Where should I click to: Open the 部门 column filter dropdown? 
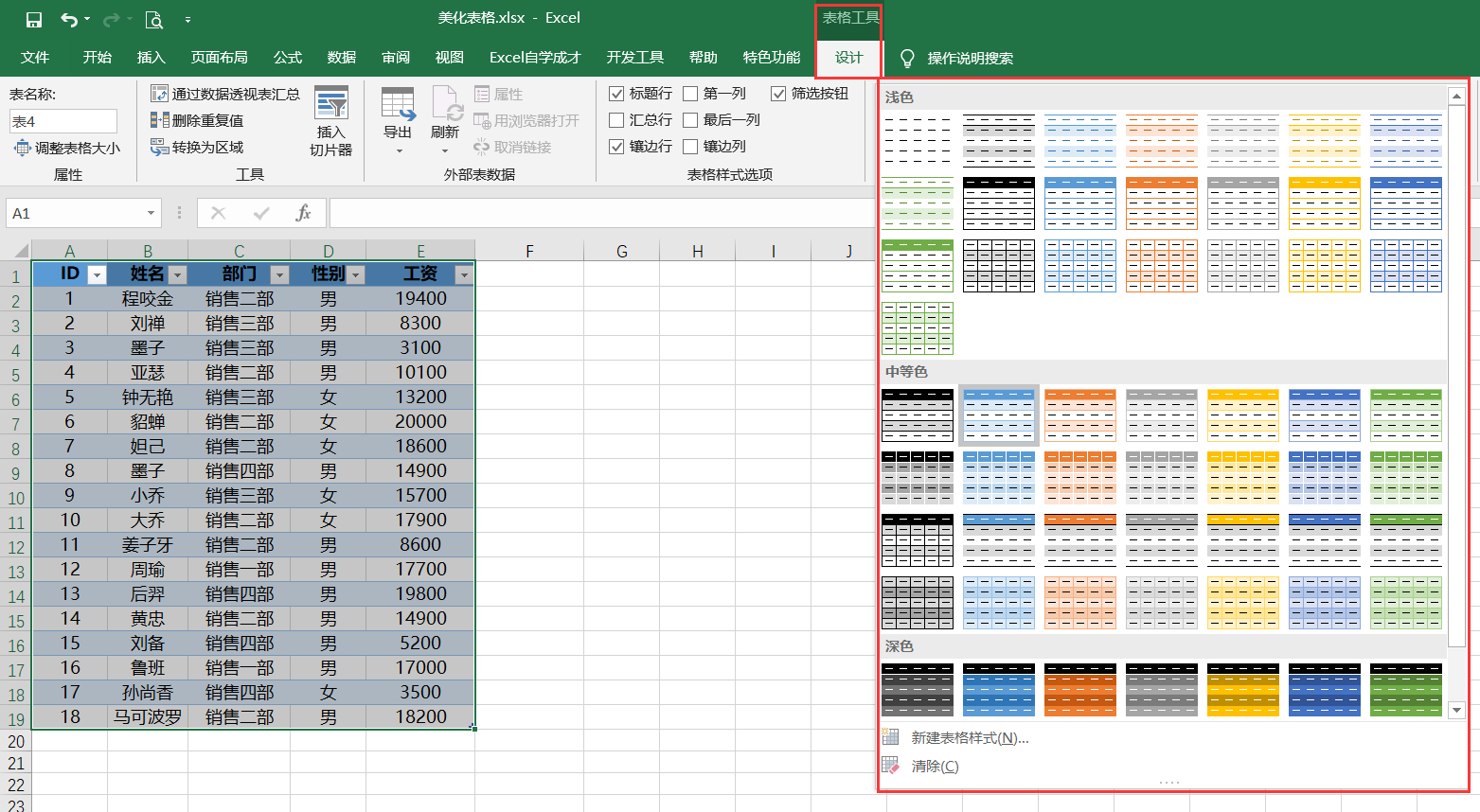point(278,274)
